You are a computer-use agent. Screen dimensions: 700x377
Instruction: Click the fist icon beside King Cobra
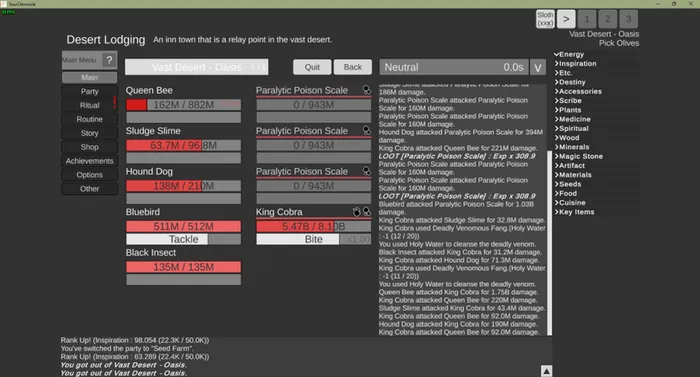point(356,212)
